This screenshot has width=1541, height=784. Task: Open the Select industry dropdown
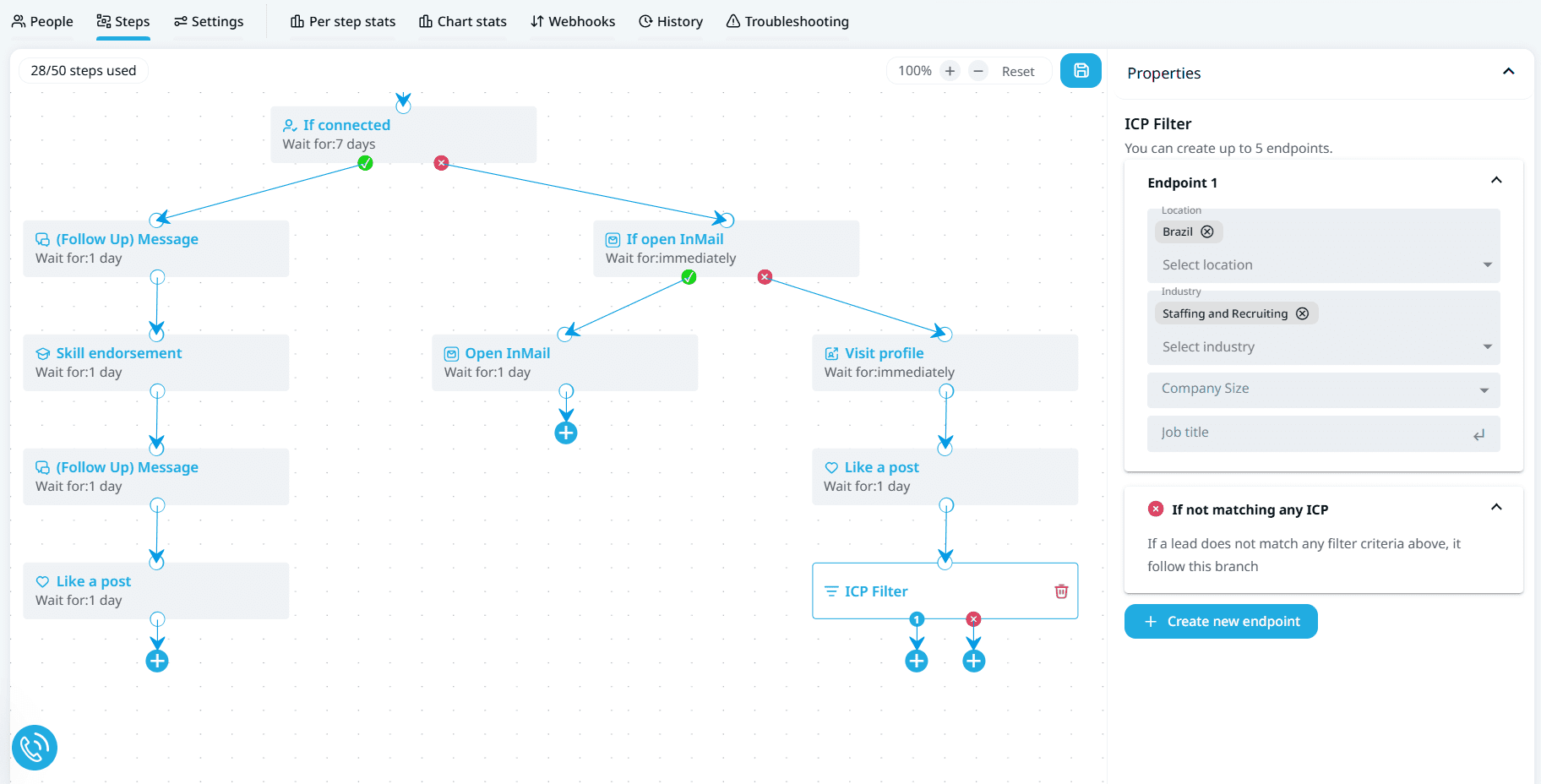[1322, 347]
